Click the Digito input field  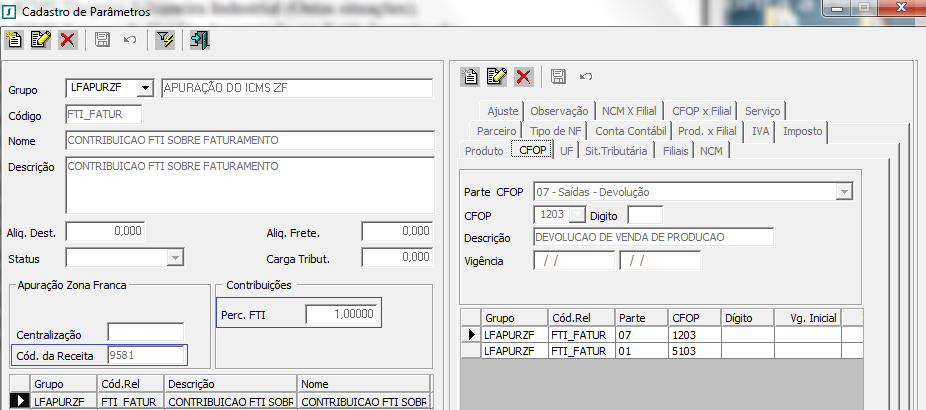pyautogui.click(x=645, y=215)
